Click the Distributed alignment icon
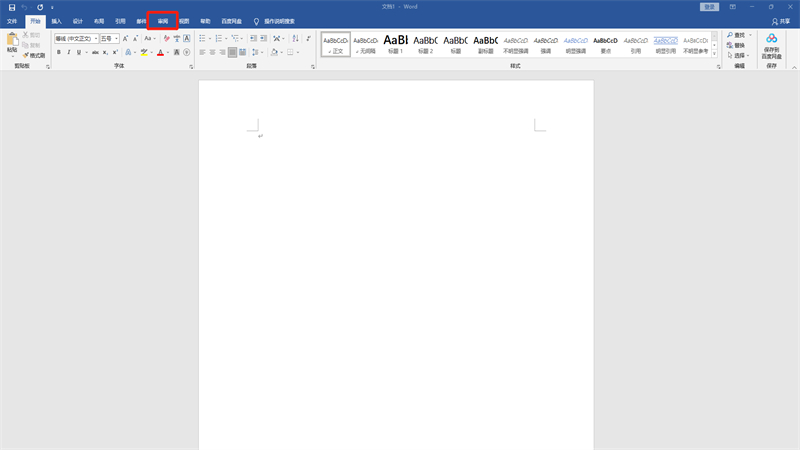This screenshot has height=450, width=800. [x=243, y=52]
